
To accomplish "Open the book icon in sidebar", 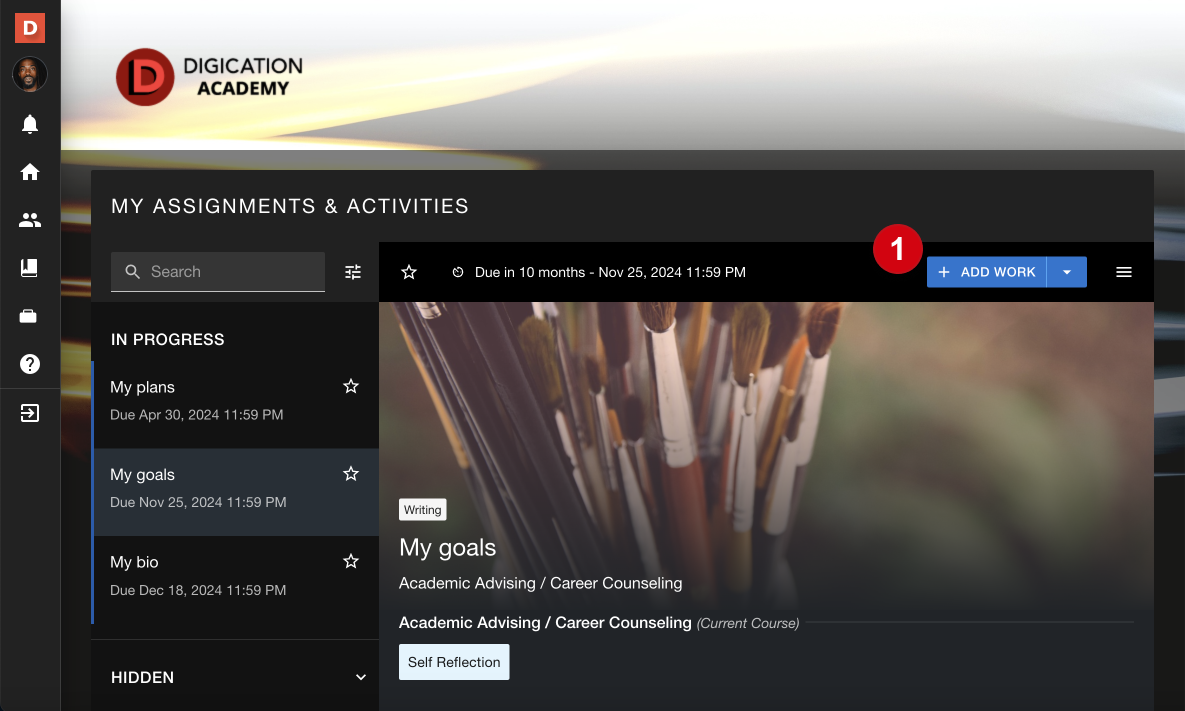I will tap(30, 268).
